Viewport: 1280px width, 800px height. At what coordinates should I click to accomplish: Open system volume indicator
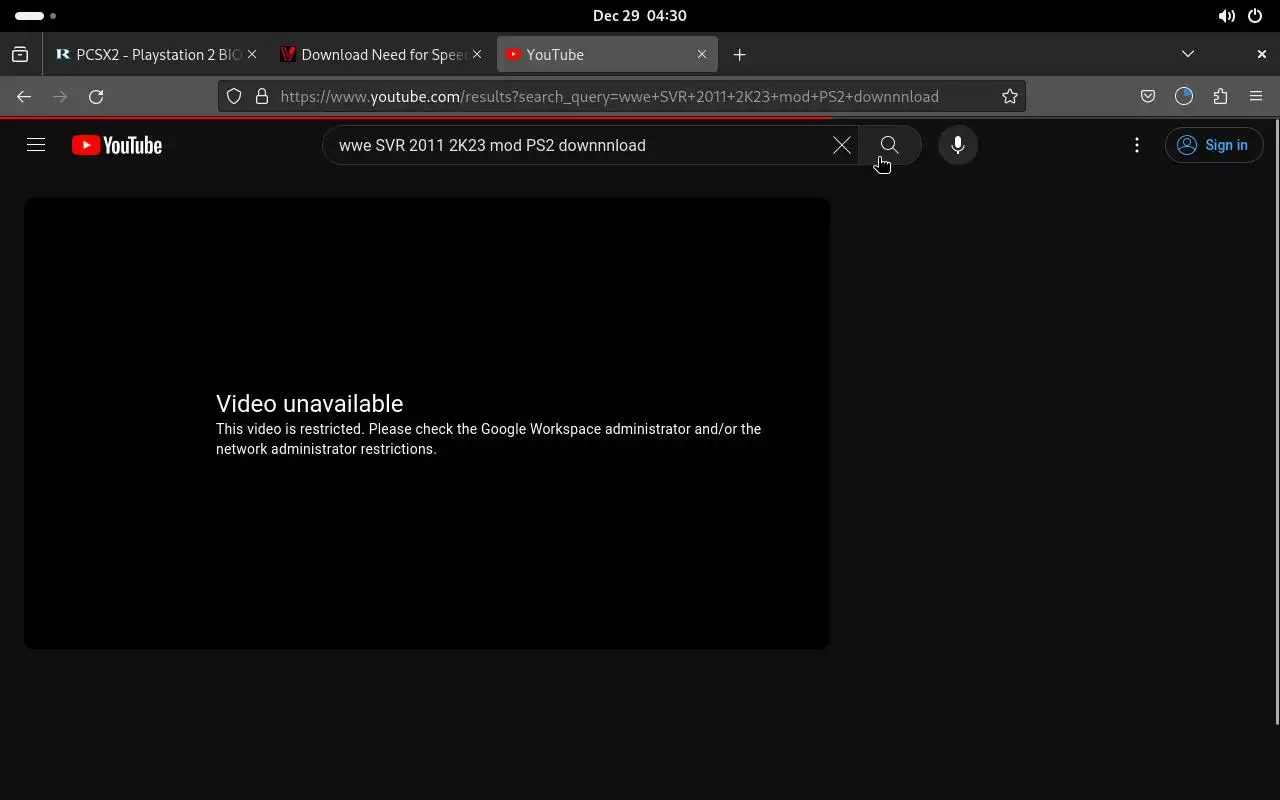click(1226, 16)
